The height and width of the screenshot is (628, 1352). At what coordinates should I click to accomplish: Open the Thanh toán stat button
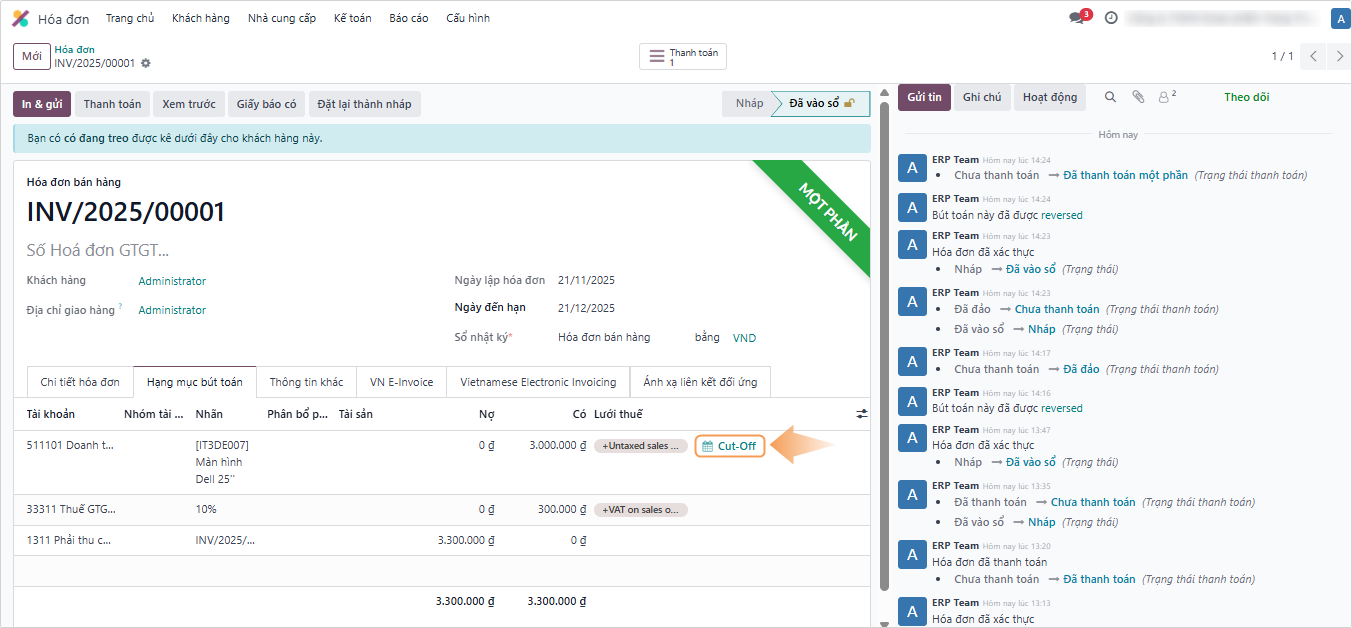[x=684, y=57]
